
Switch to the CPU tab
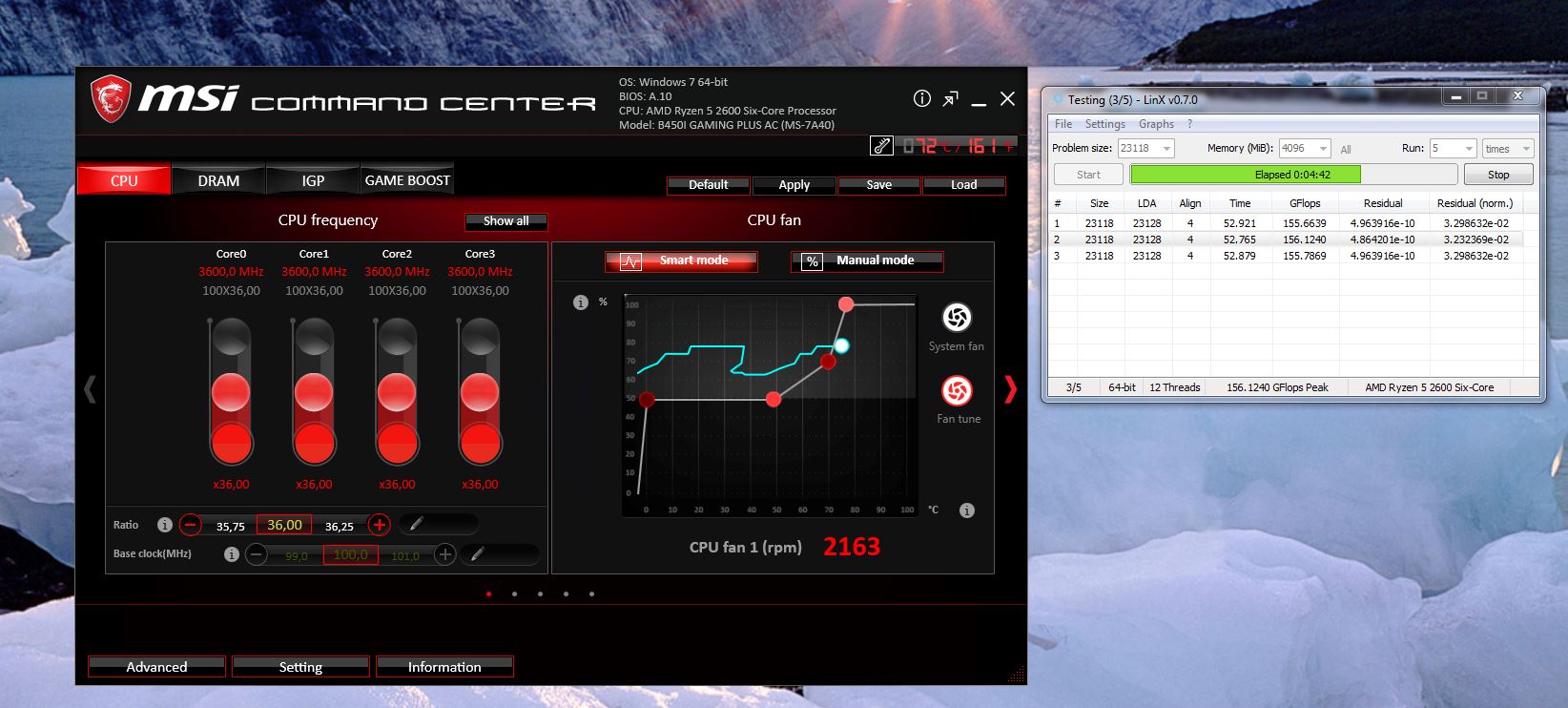[x=124, y=180]
